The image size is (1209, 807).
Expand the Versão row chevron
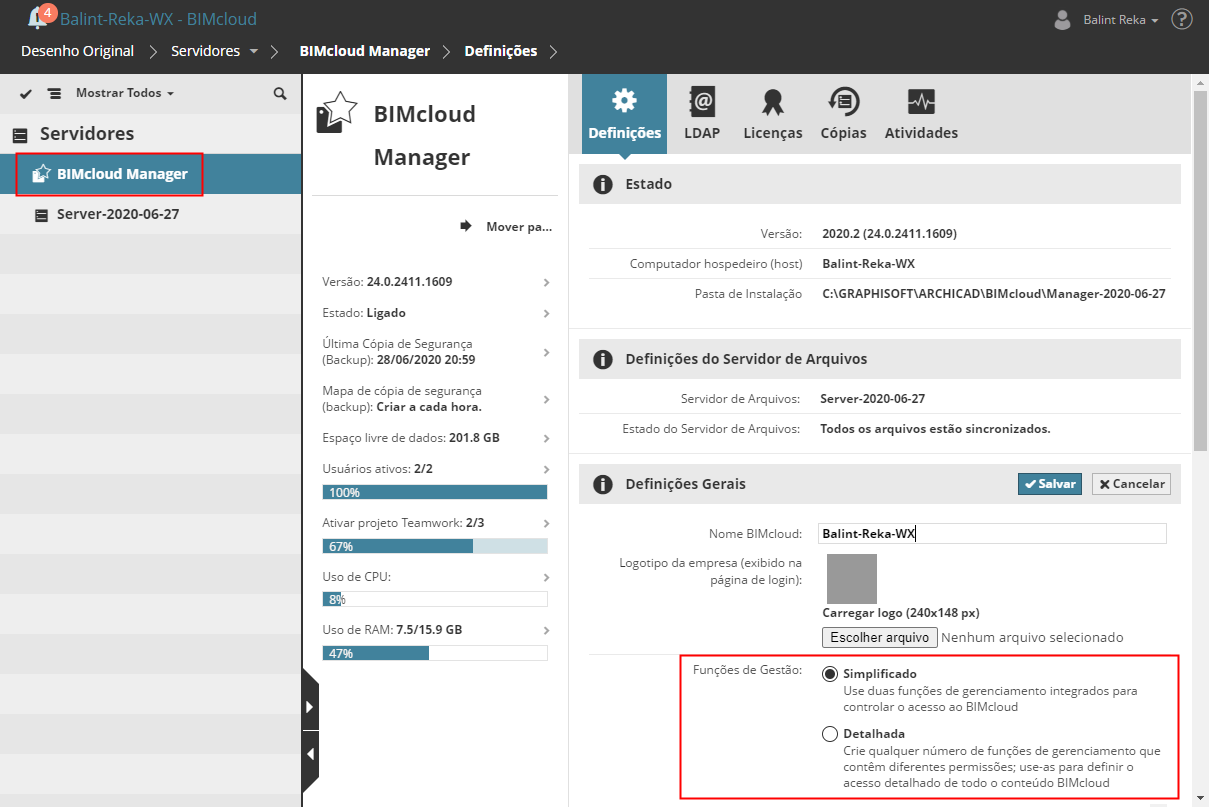(x=546, y=283)
